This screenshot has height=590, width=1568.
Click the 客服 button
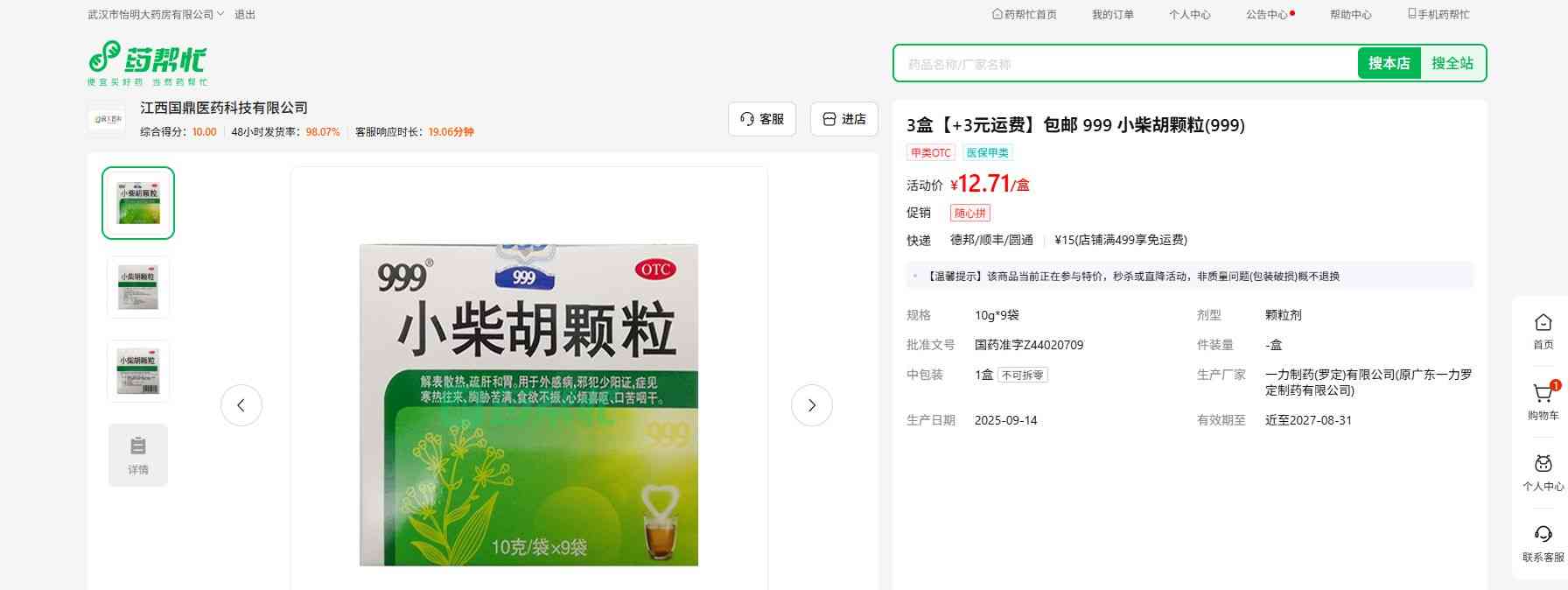(761, 119)
